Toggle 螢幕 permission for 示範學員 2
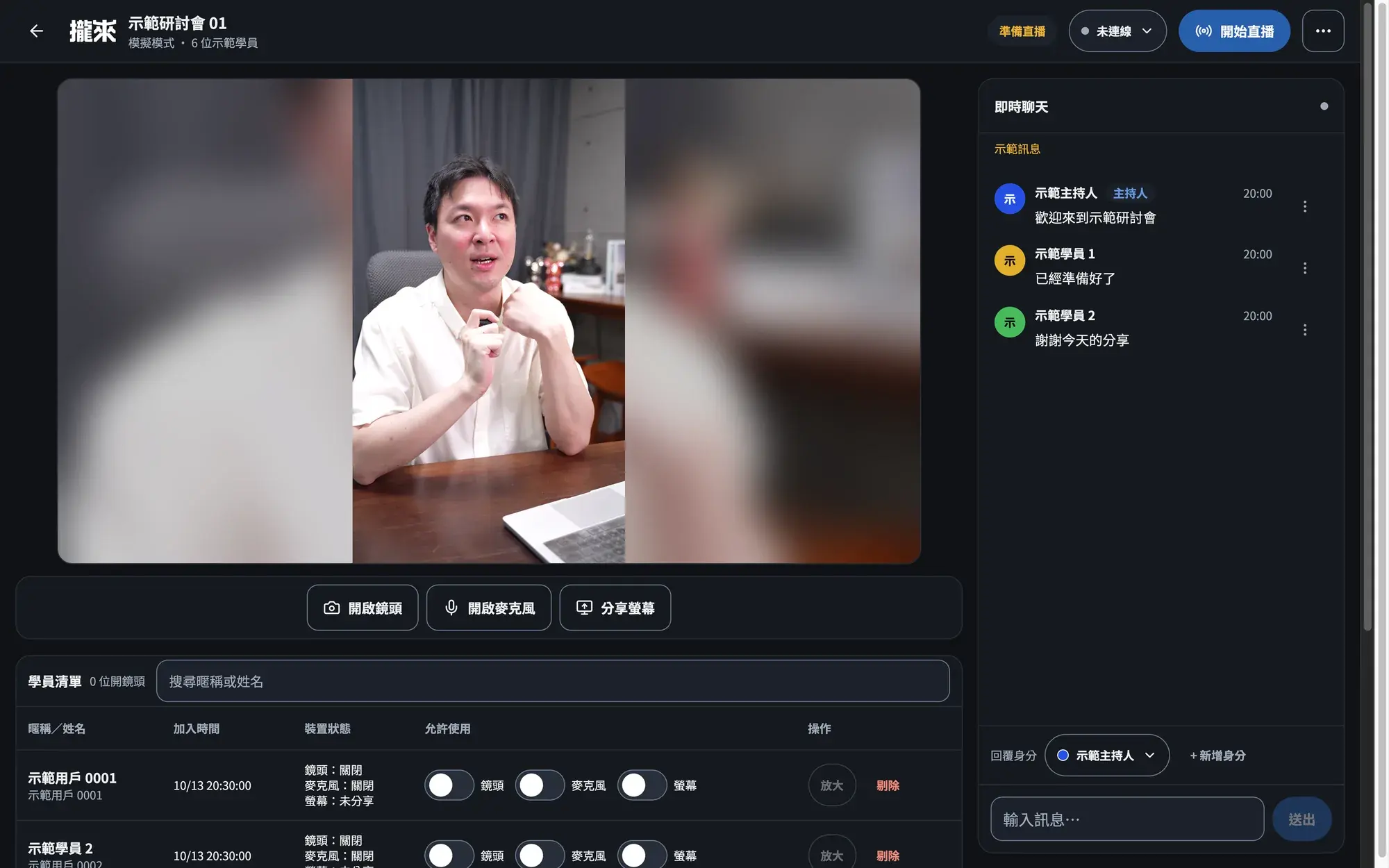 coord(642,855)
